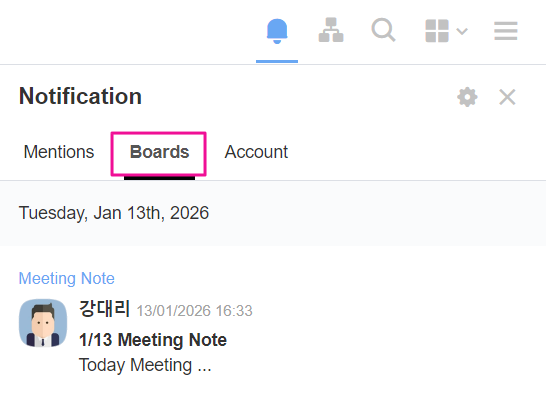Viewport: 546px width, 398px height.
Task: Open notification settings gear
Action: [467, 97]
